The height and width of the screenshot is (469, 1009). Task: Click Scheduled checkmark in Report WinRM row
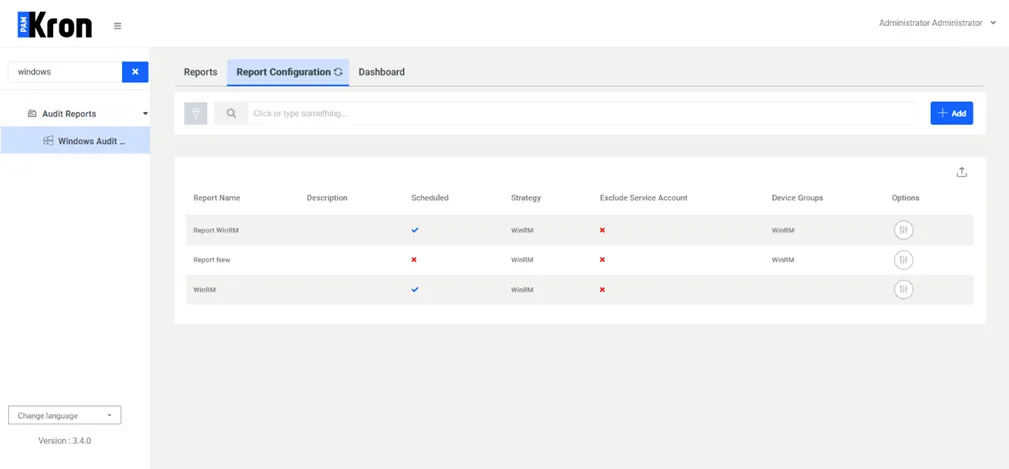click(415, 230)
